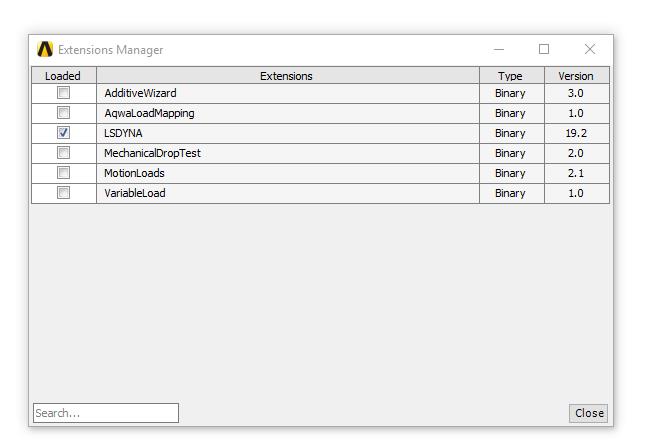Minimize the Extensions Manager window
The width and height of the screenshot is (664, 446).
tap(499, 49)
